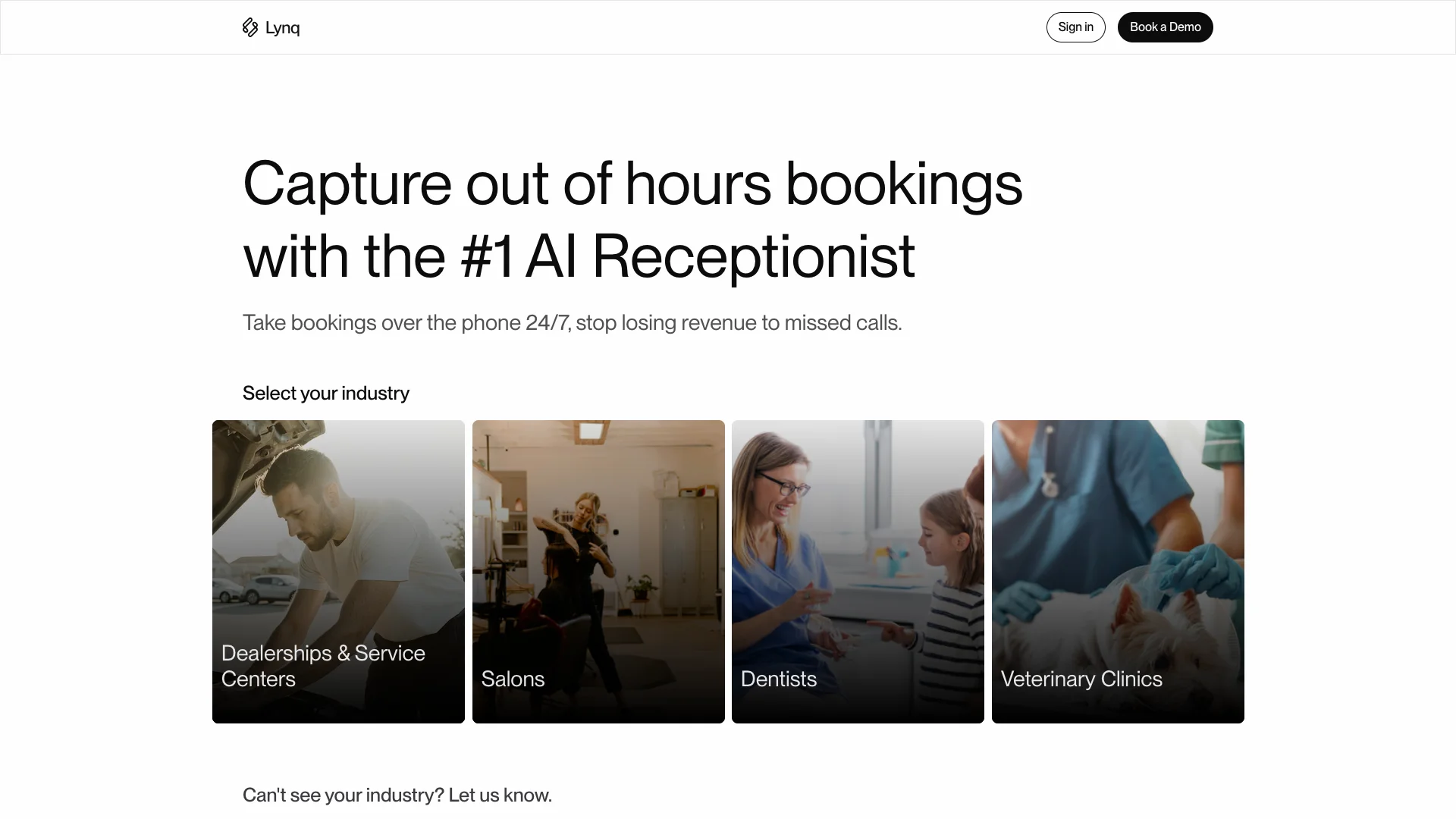Follow the "Let us know" link
Image resolution: width=1456 pixels, height=819 pixels.
[x=500, y=795]
